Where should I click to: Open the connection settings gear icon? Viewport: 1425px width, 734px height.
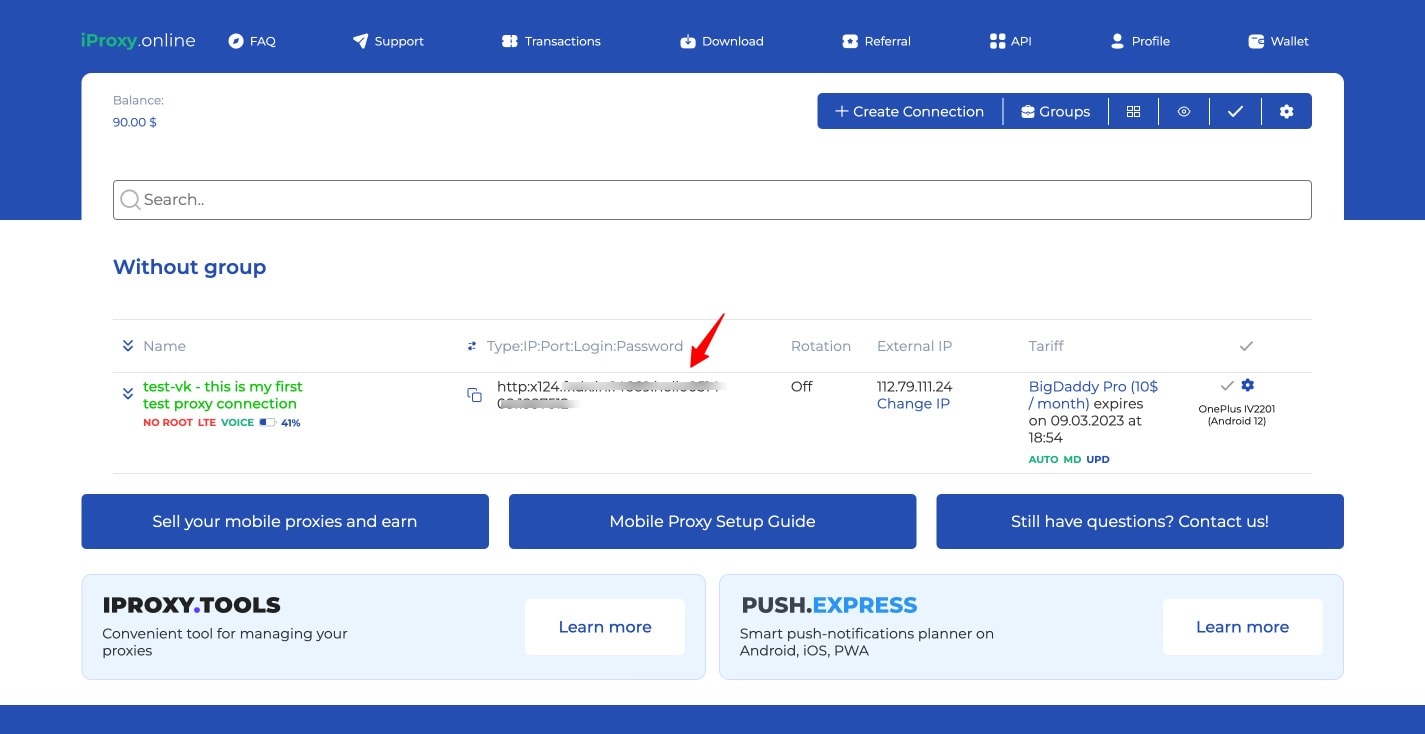click(x=1247, y=386)
